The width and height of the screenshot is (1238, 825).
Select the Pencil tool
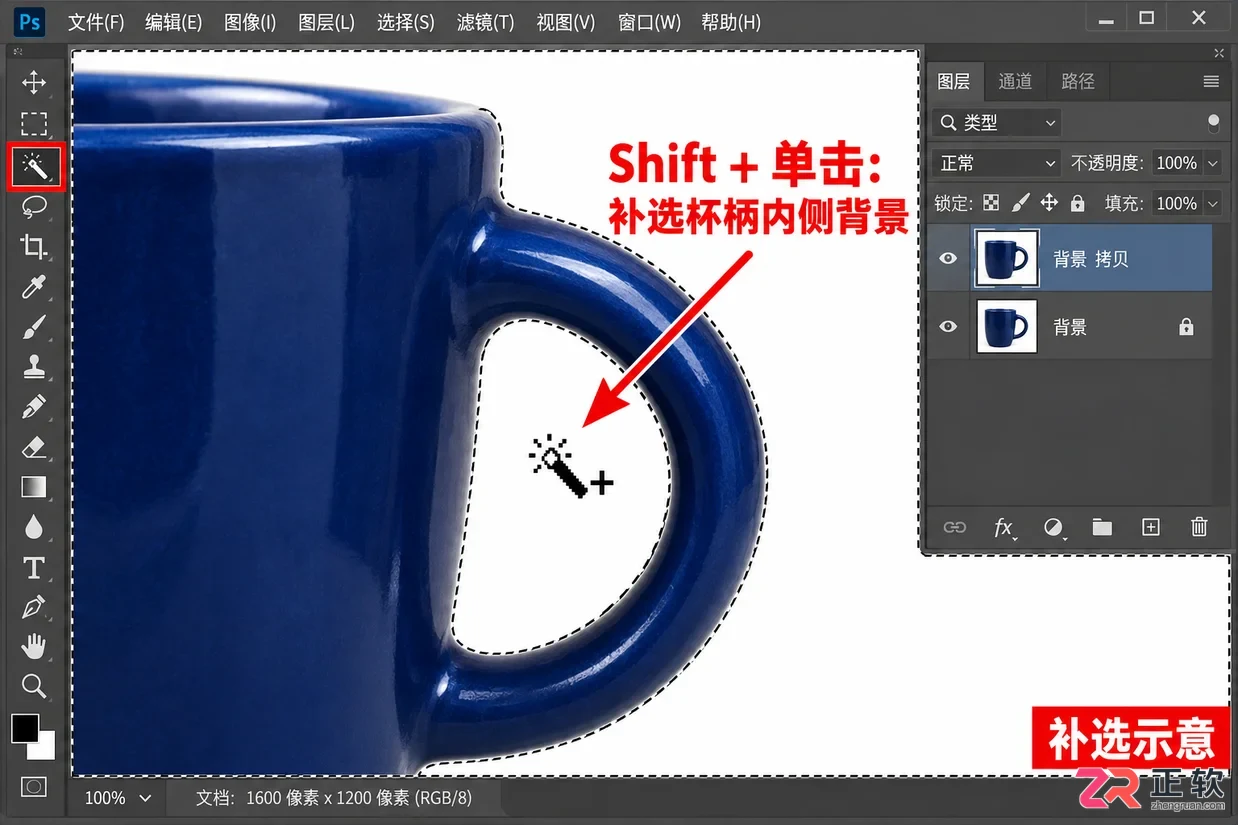(x=34, y=406)
